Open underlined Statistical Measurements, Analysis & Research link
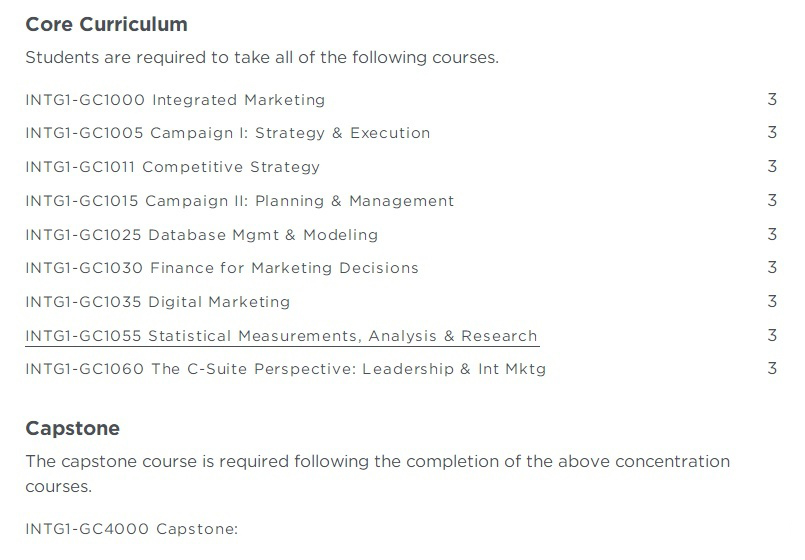Screen dimensions: 805x560 [x=281, y=336]
